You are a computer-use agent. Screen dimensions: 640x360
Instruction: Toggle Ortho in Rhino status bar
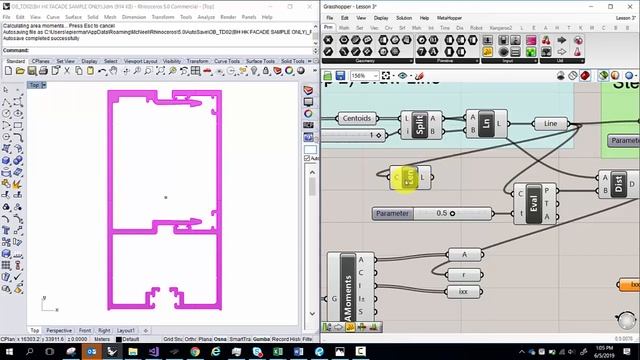click(190, 339)
